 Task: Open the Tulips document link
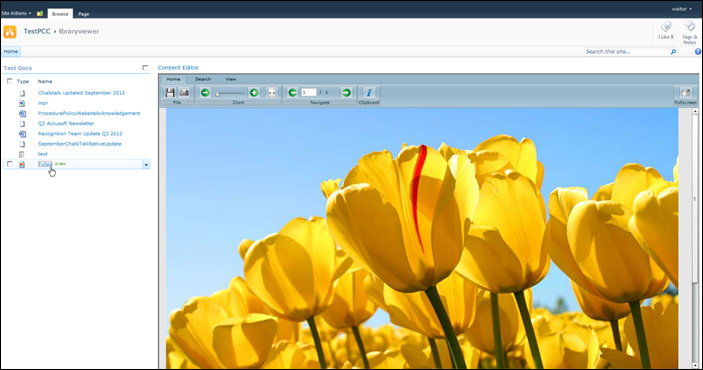45,164
